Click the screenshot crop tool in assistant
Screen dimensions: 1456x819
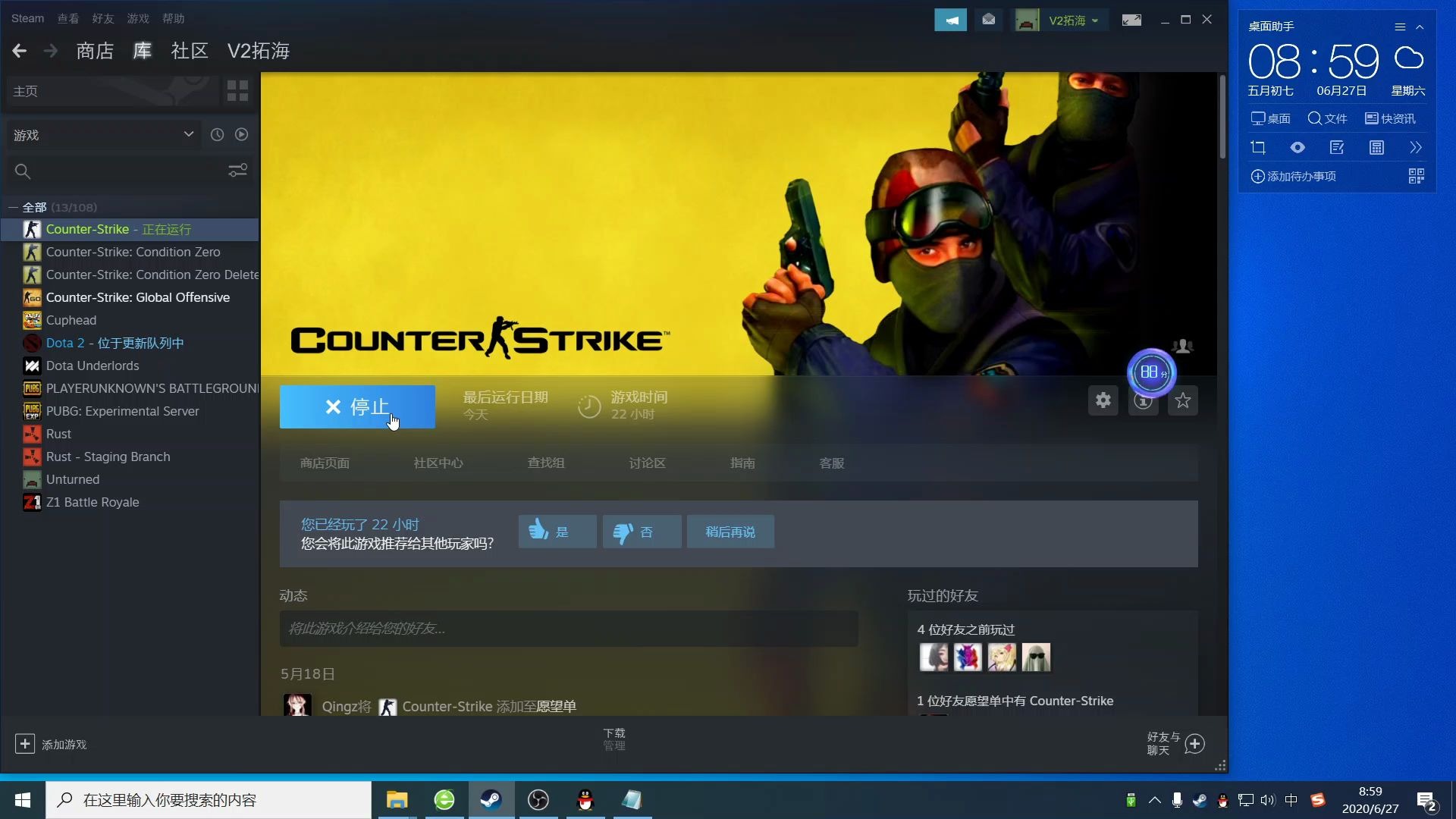click(x=1258, y=147)
